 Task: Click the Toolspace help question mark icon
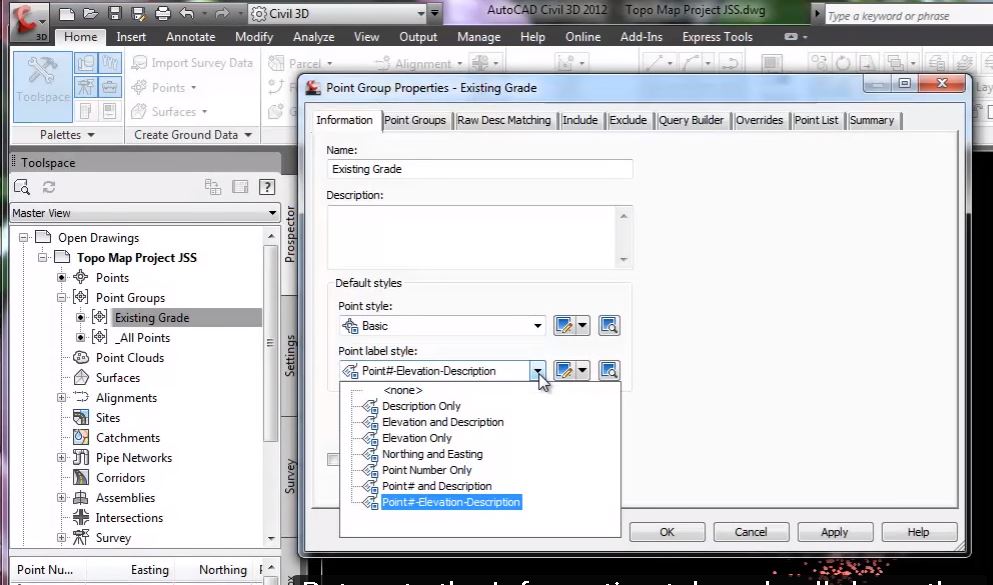[x=267, y=187]
